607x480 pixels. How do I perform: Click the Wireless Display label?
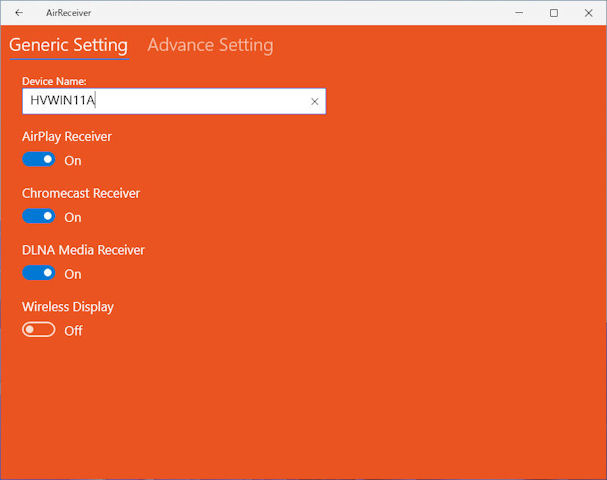[x=68, y=307]
